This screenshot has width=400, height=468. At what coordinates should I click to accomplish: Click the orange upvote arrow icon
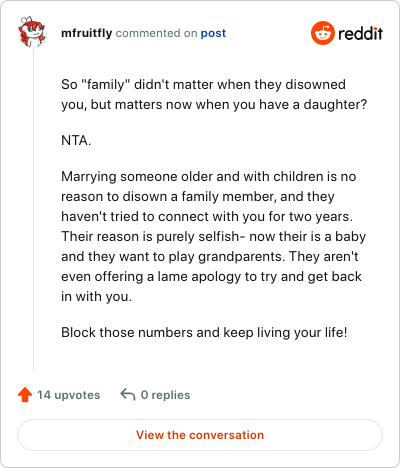(25, 395)
